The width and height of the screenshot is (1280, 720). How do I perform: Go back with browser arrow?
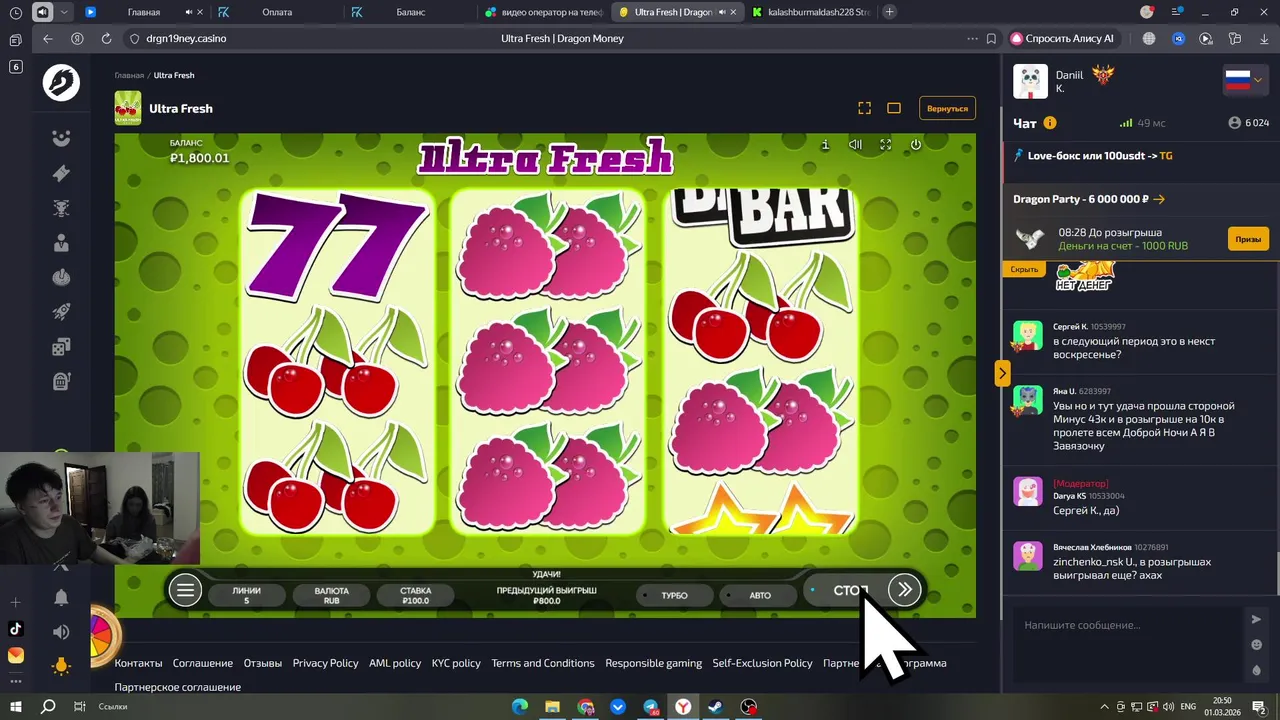point(48,38)
